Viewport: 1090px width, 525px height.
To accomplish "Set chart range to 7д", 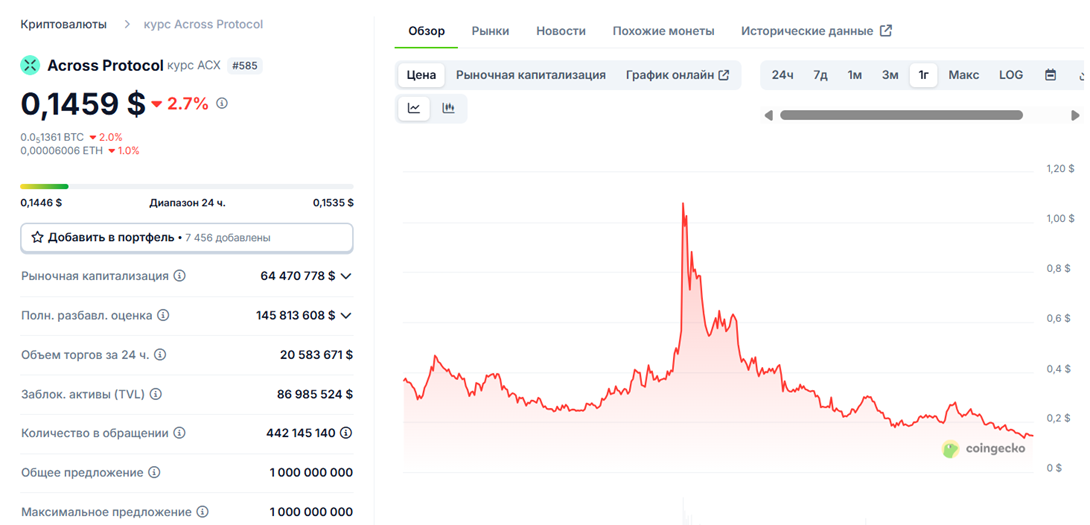I will coord(820,75).
